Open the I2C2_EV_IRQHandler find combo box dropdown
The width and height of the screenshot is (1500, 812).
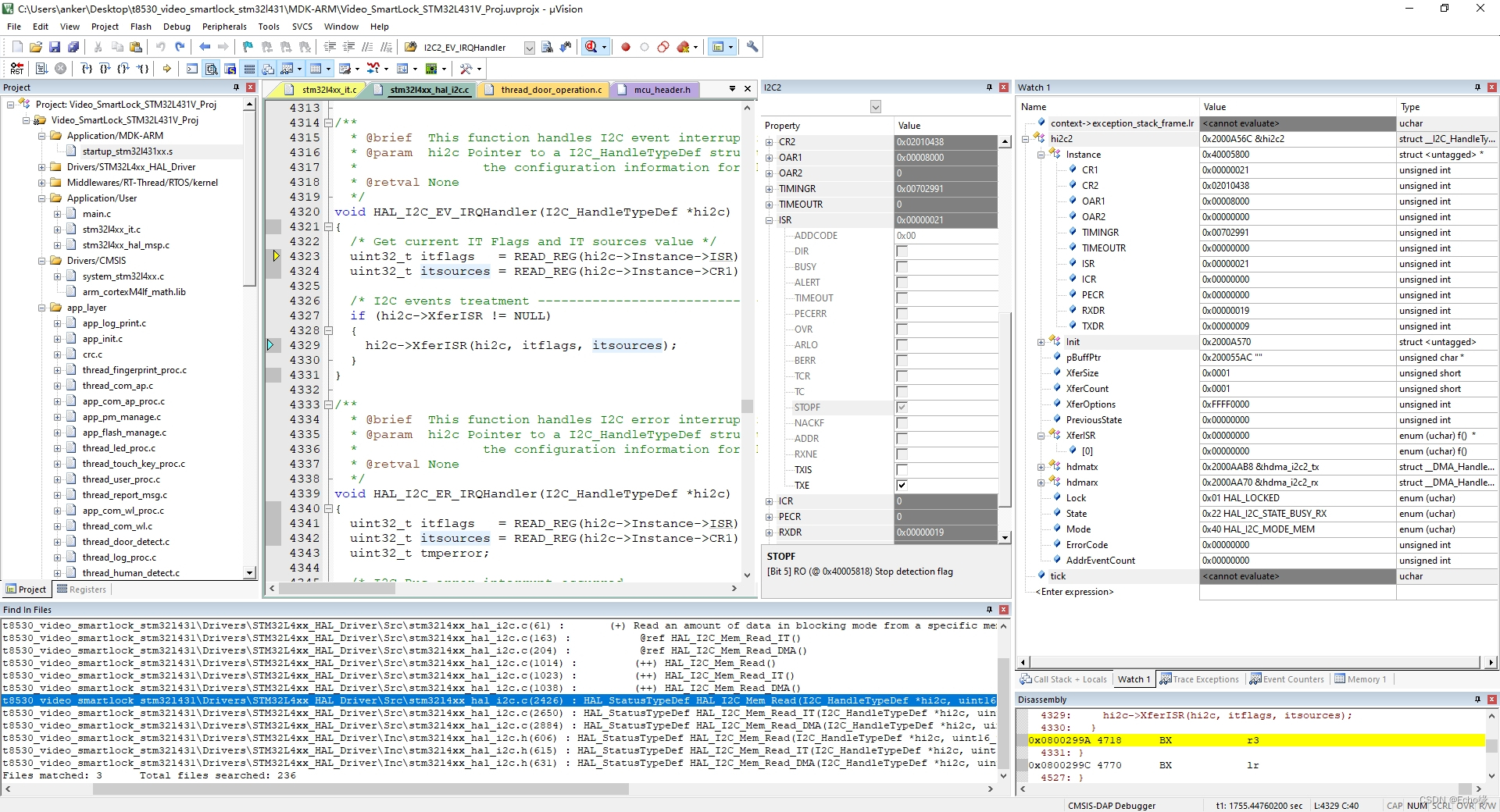click(x=529, y=48)
